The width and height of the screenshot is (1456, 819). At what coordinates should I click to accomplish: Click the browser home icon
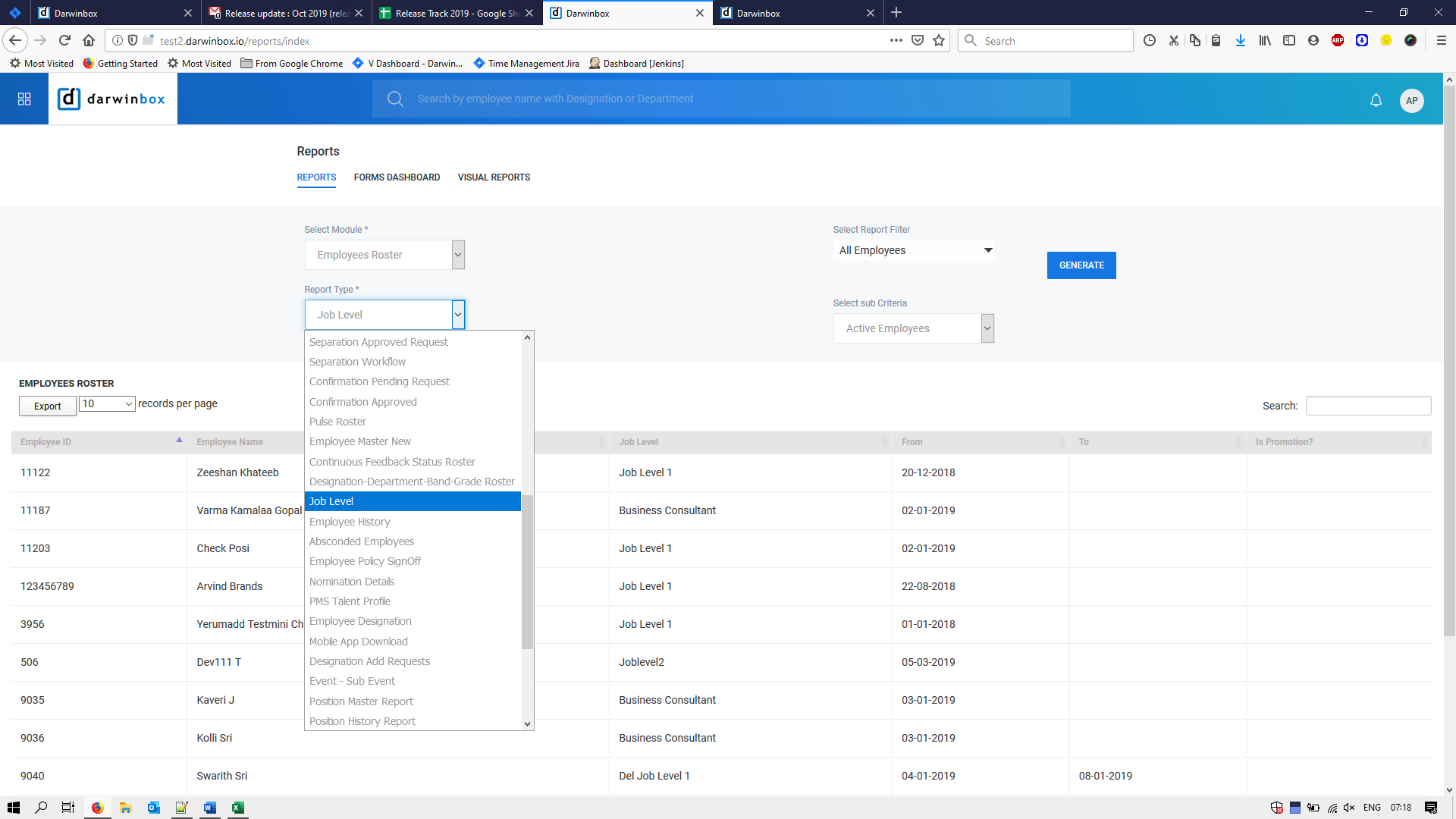point(89,40)
